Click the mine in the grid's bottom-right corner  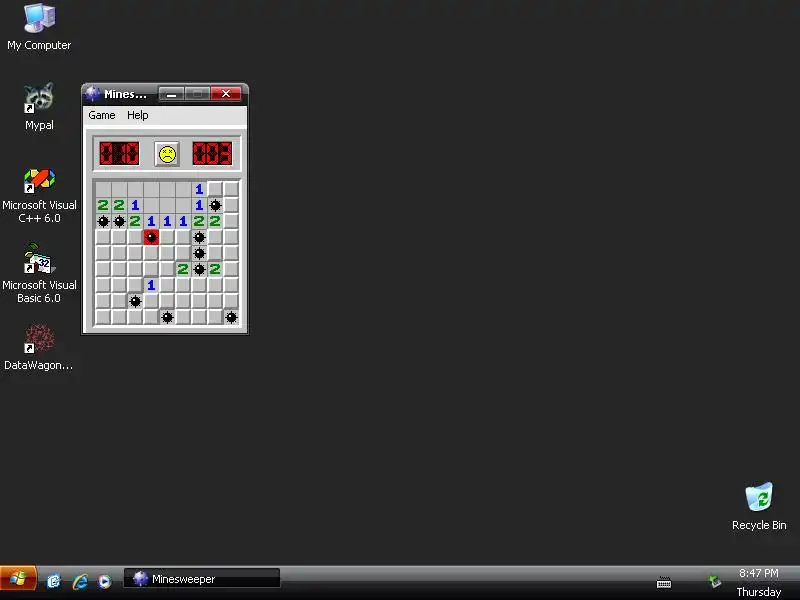point(231,317)
